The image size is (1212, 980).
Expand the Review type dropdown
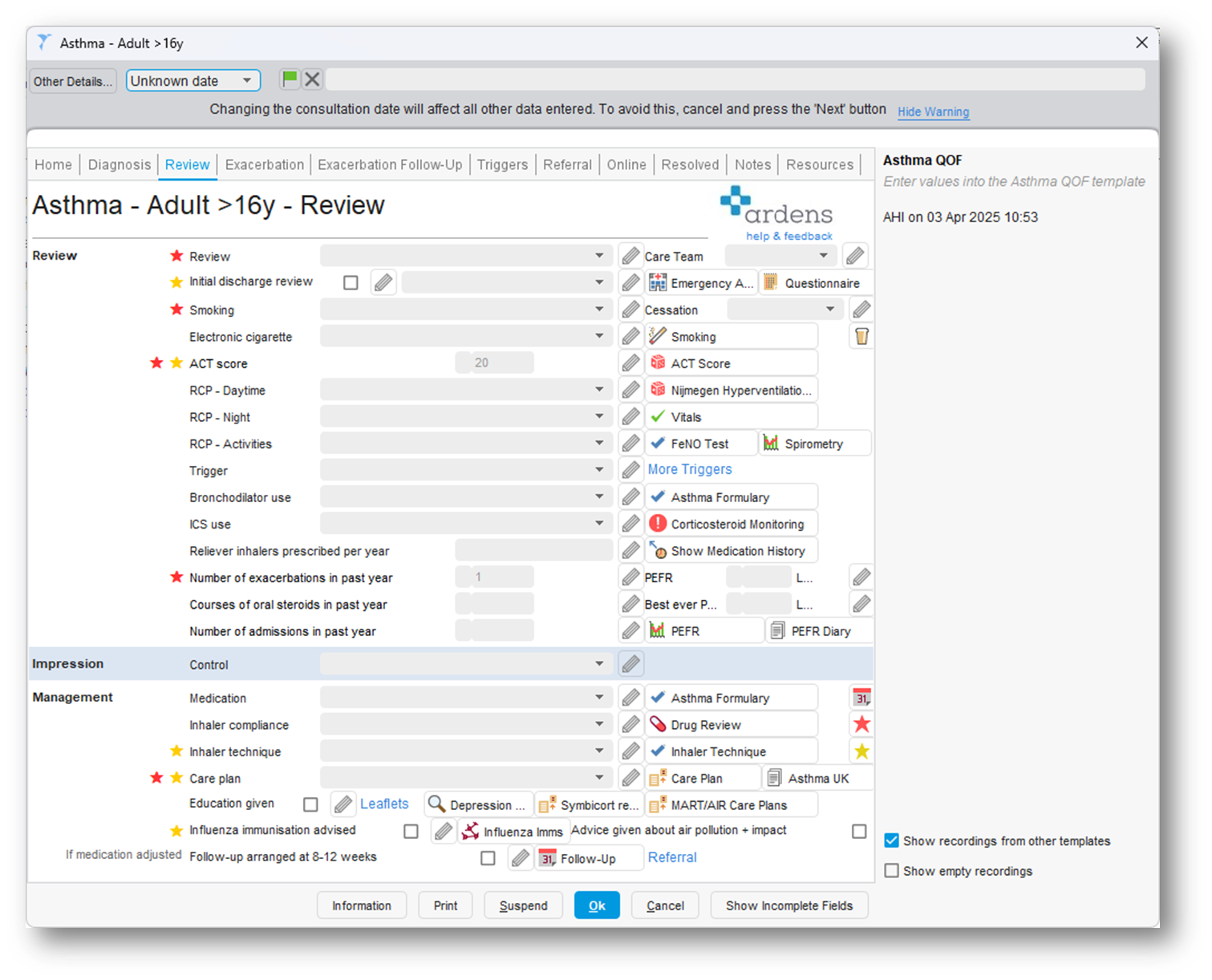[x=466, y=256]
